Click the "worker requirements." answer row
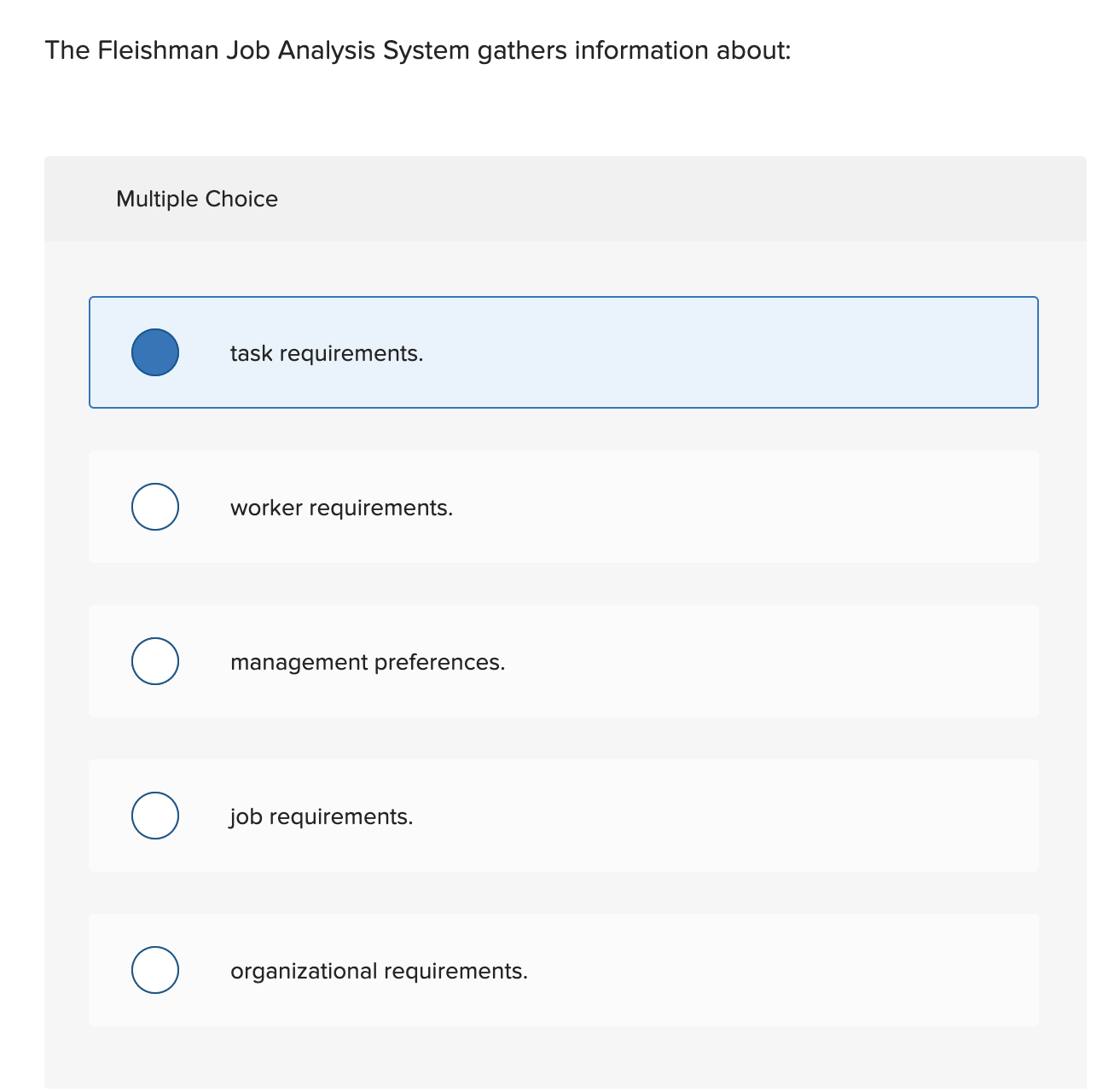The width and height of the screenshot is (1114, 1092). (x=563, y=507)
